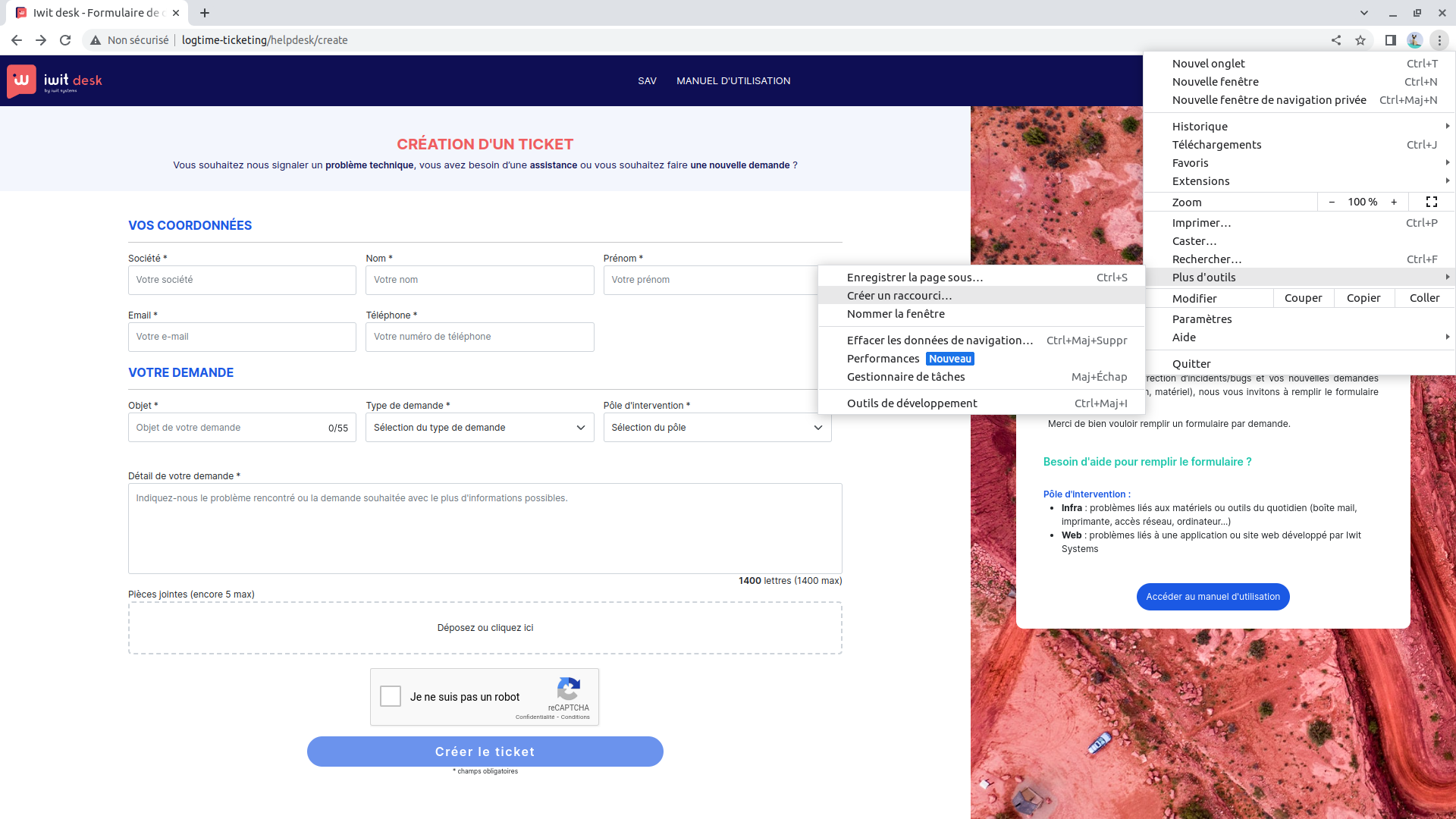The image size is (1456, 819).
Task: Click 'Accéder au manuel d'utilisation' button
Action: tap(1213, 597)
